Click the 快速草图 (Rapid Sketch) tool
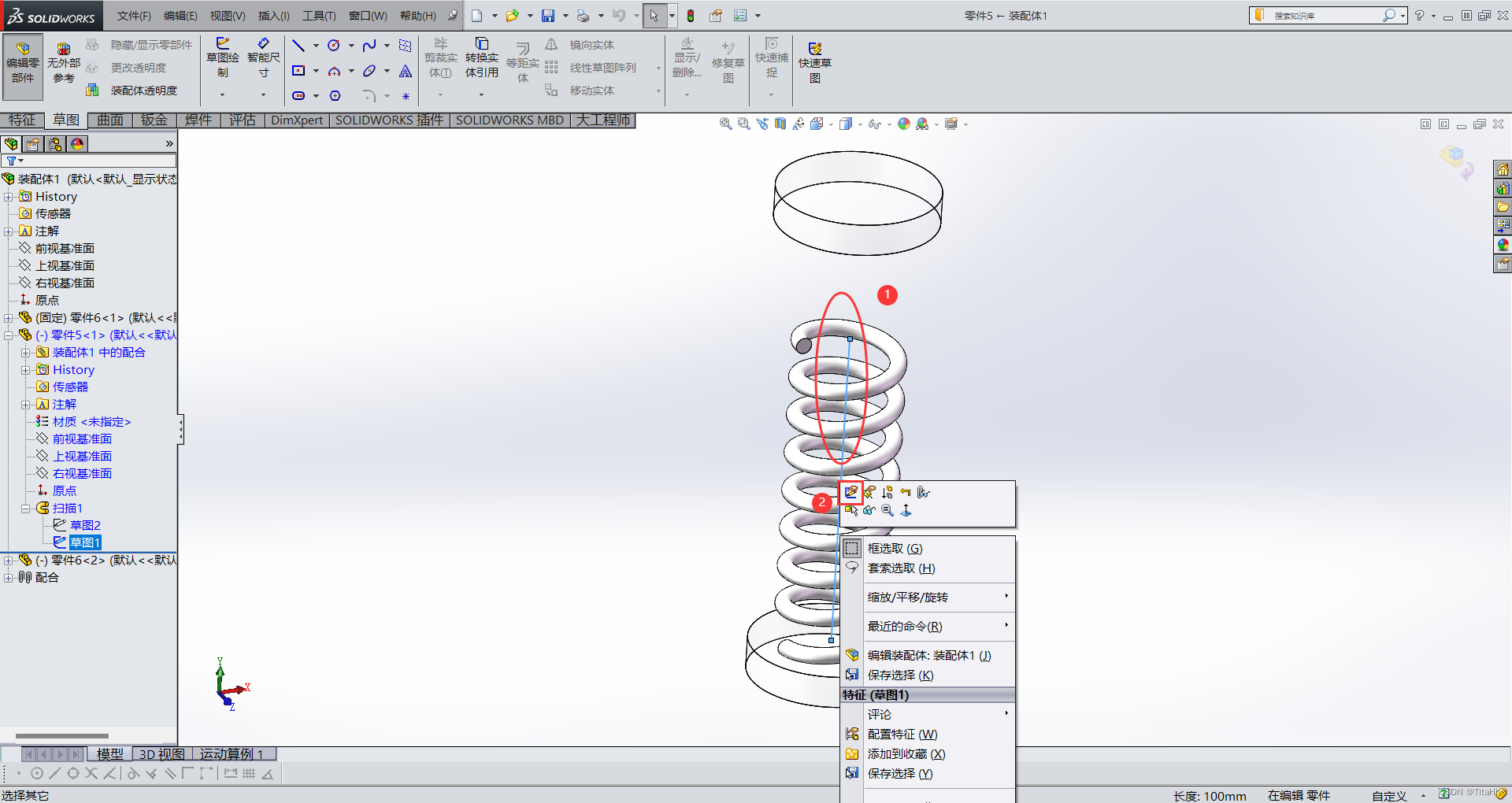This screenshot has height=803, width=1512. 815,63
